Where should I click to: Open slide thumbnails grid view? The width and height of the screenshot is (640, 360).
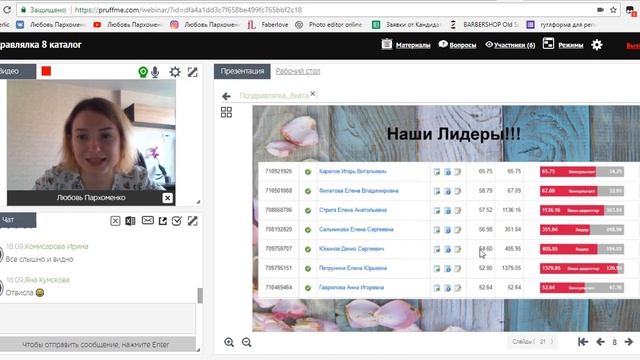pos(226,112)
